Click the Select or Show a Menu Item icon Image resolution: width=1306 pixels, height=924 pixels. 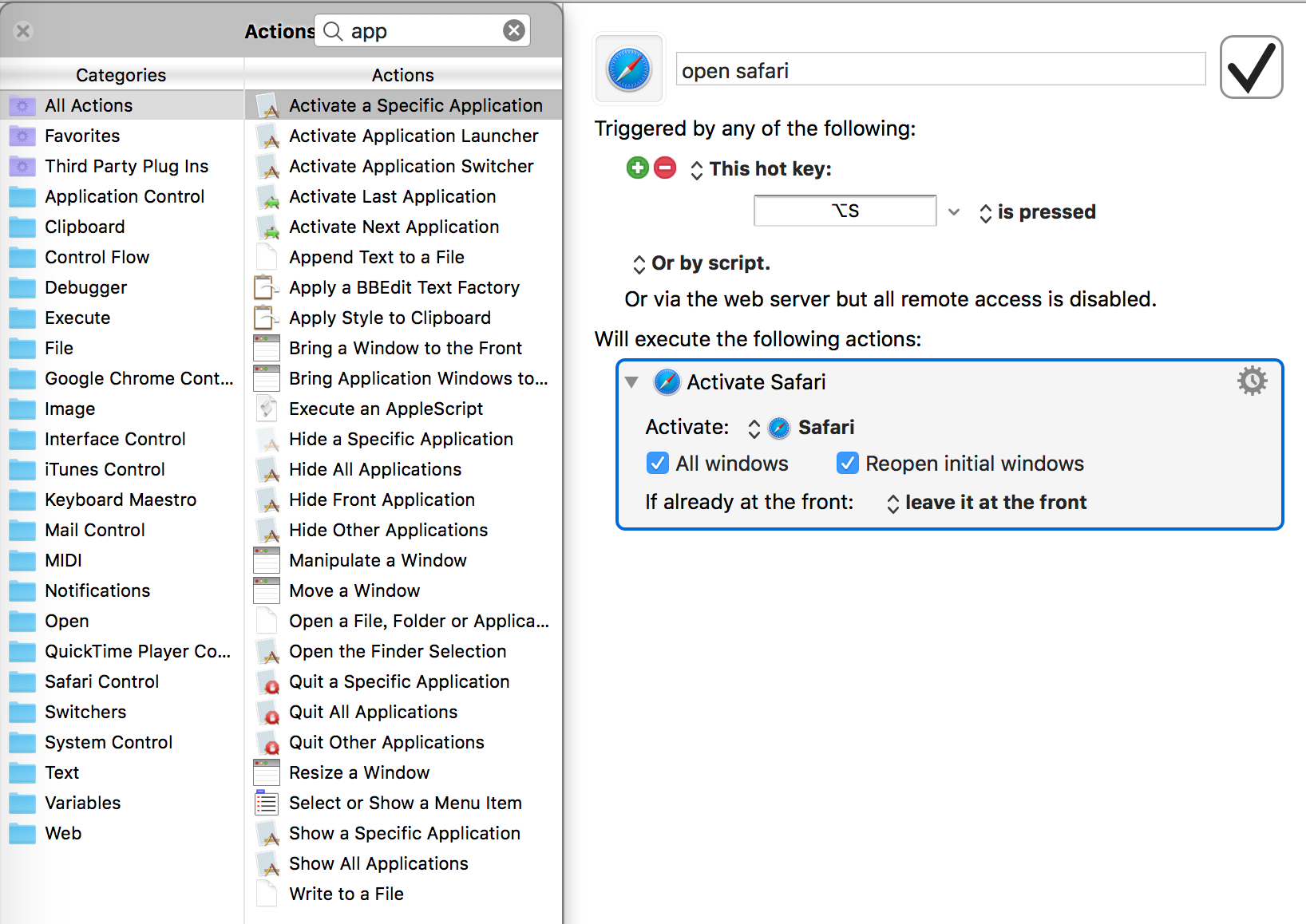(x=267, y=803)
